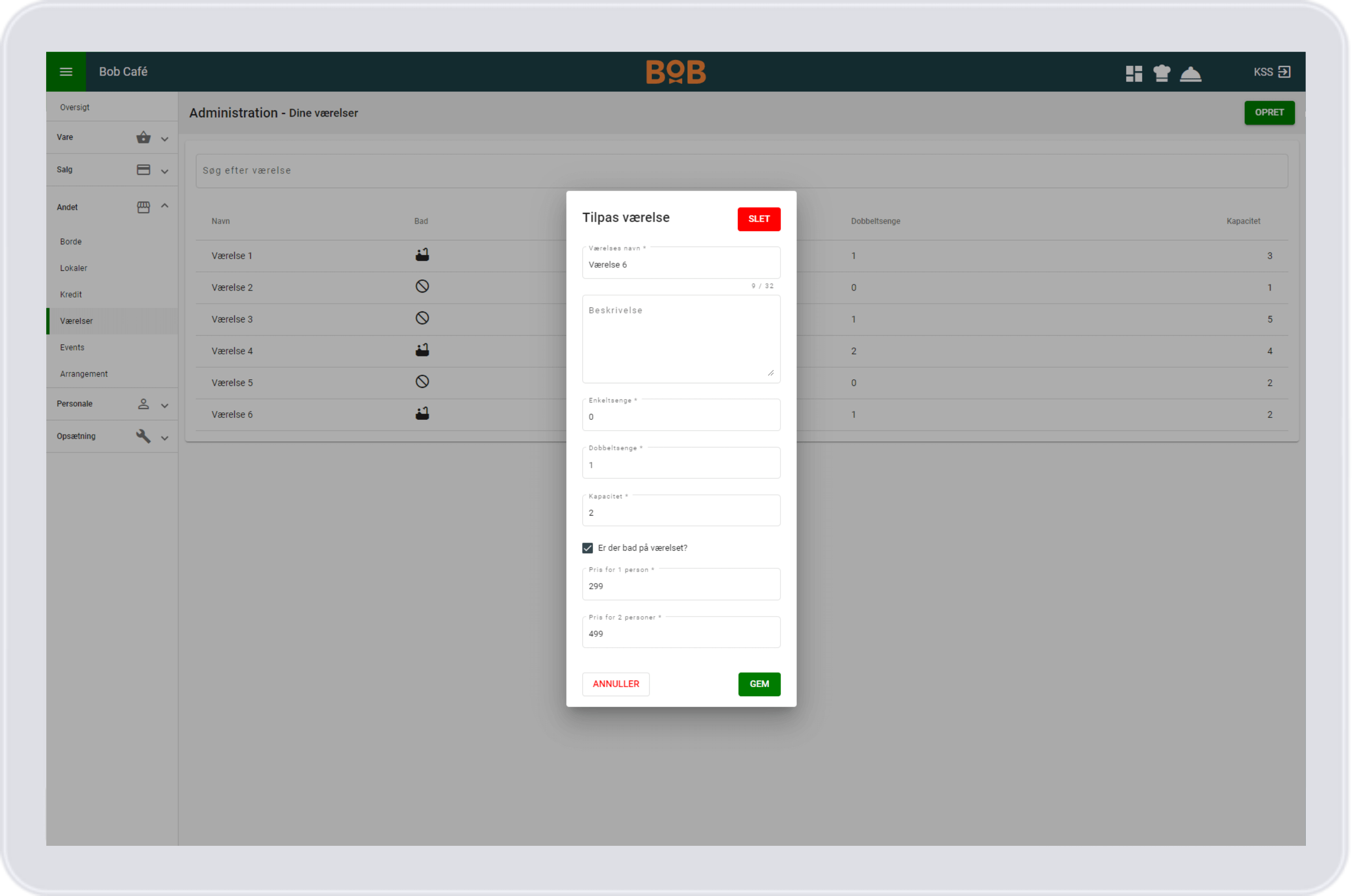Select the 'Værelse 3' row name
Image resolution: width=1352 pixels, height=896 pixels.
[x=232, y=319]
